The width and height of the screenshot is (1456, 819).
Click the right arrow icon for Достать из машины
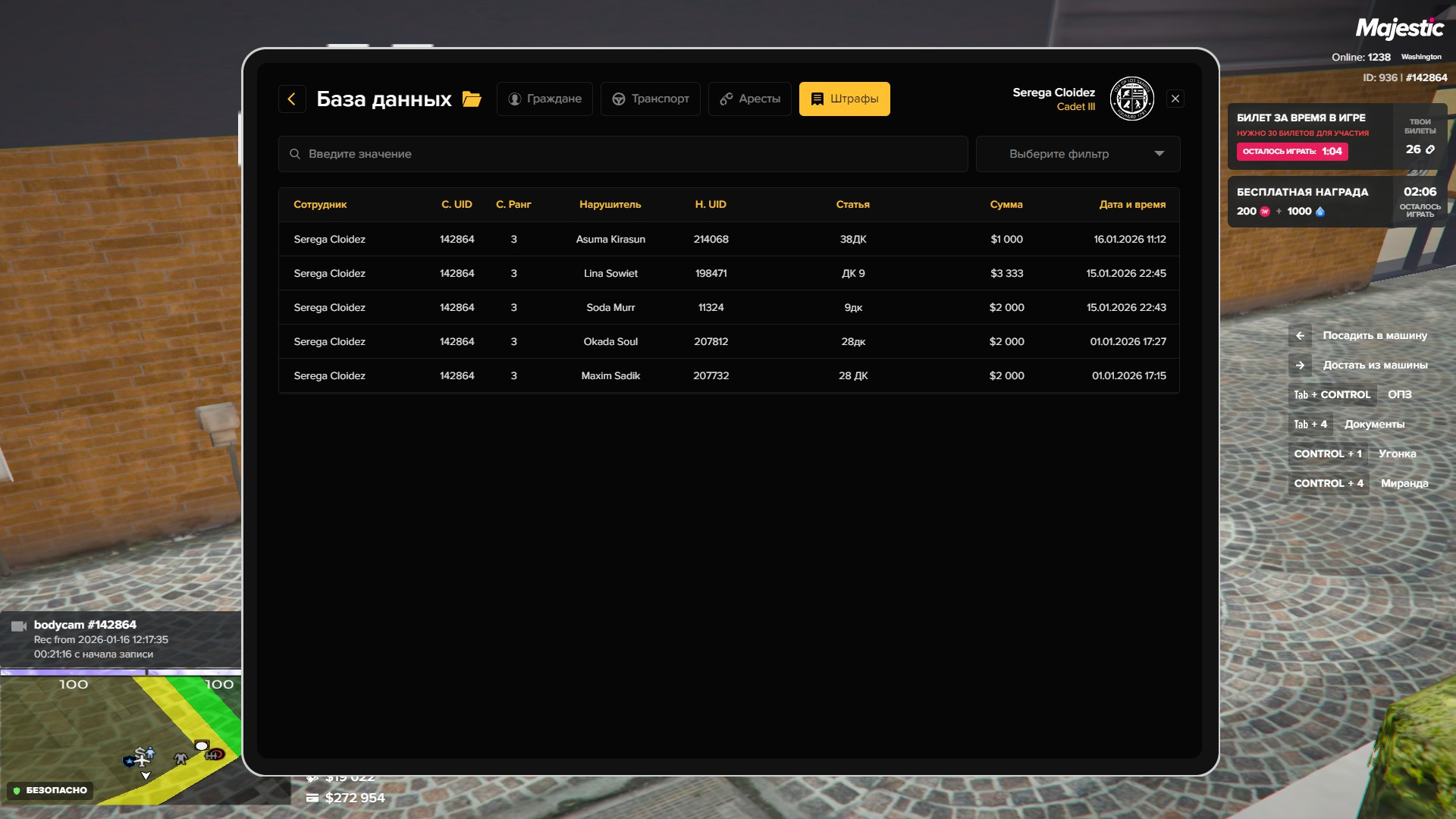[x=1300, y=365]
